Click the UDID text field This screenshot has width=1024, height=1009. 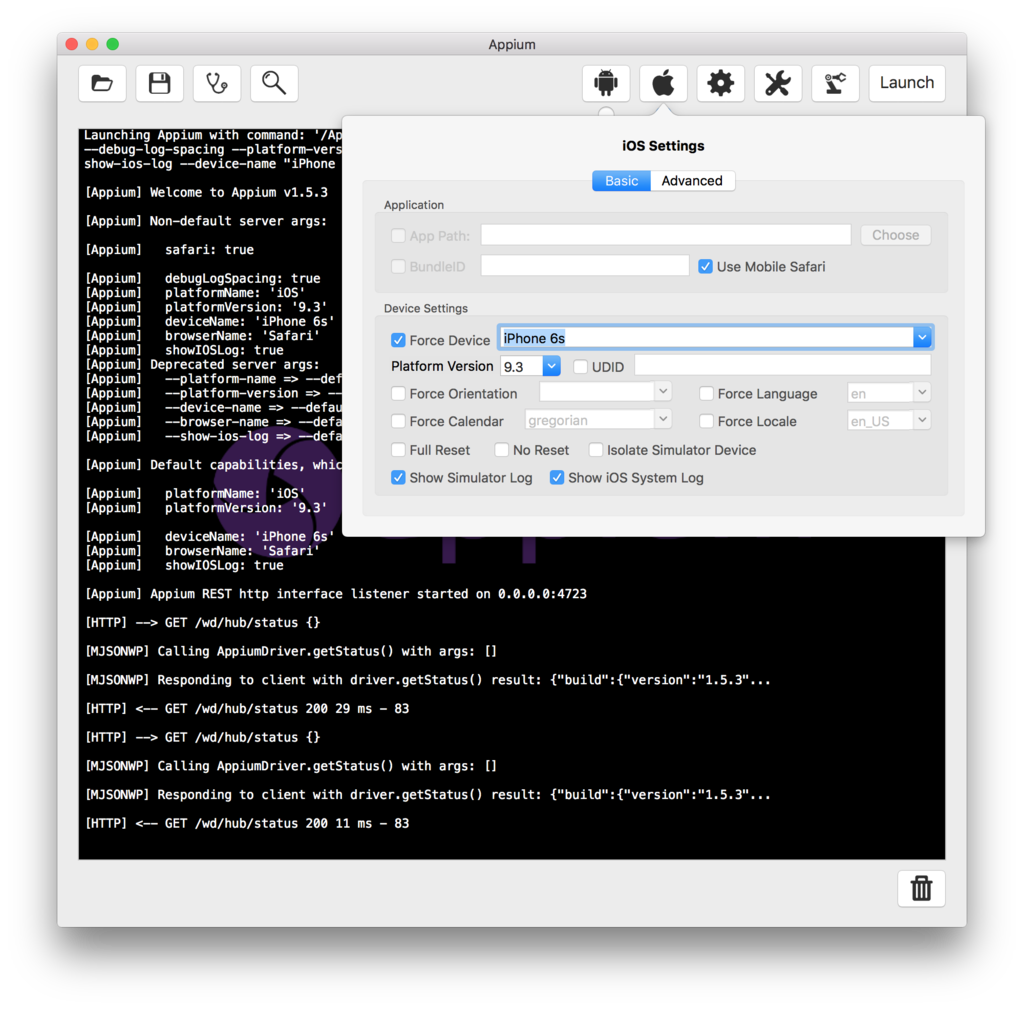tap(782, 366)
